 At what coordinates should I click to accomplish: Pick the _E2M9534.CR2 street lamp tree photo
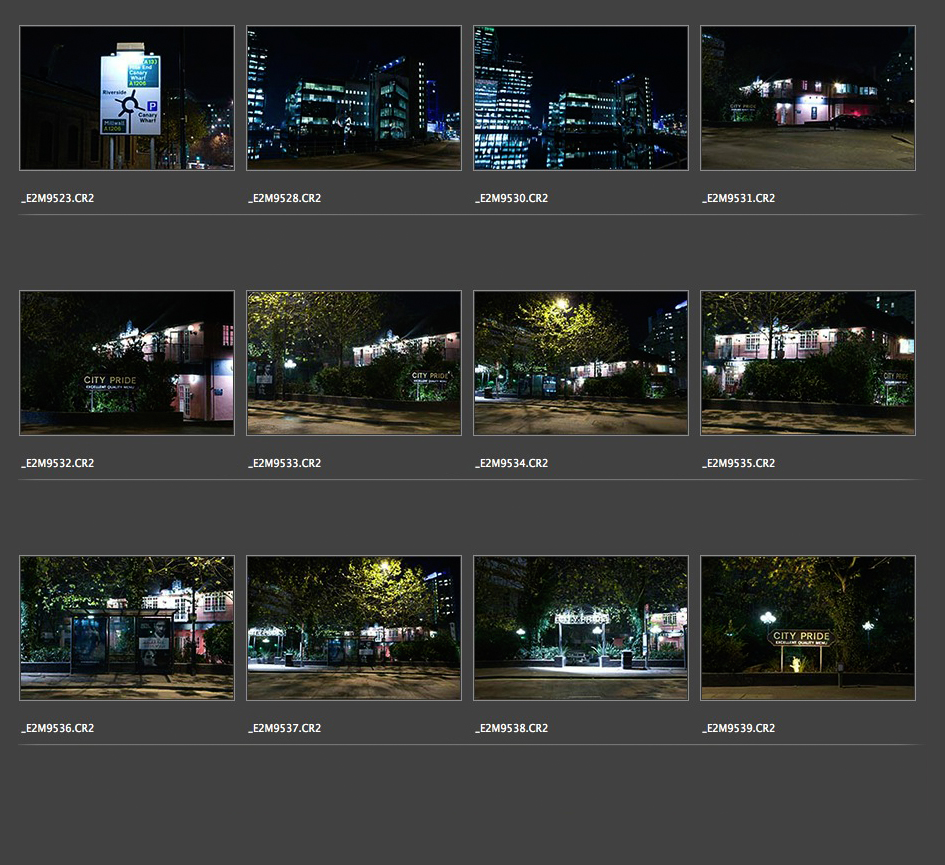pyautogui.click(x=581, y=363)
